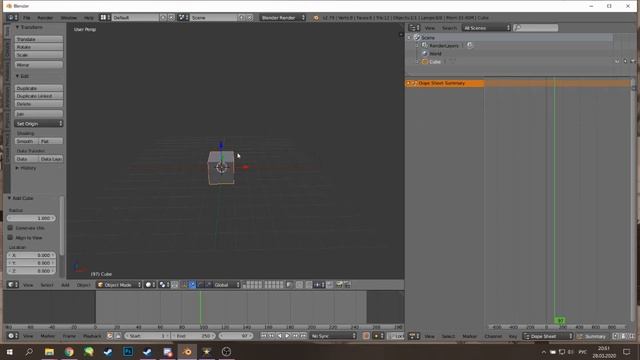Open the Timeline editor type selector
Viewport: 640px width, 360px height.
coord(13,336)
